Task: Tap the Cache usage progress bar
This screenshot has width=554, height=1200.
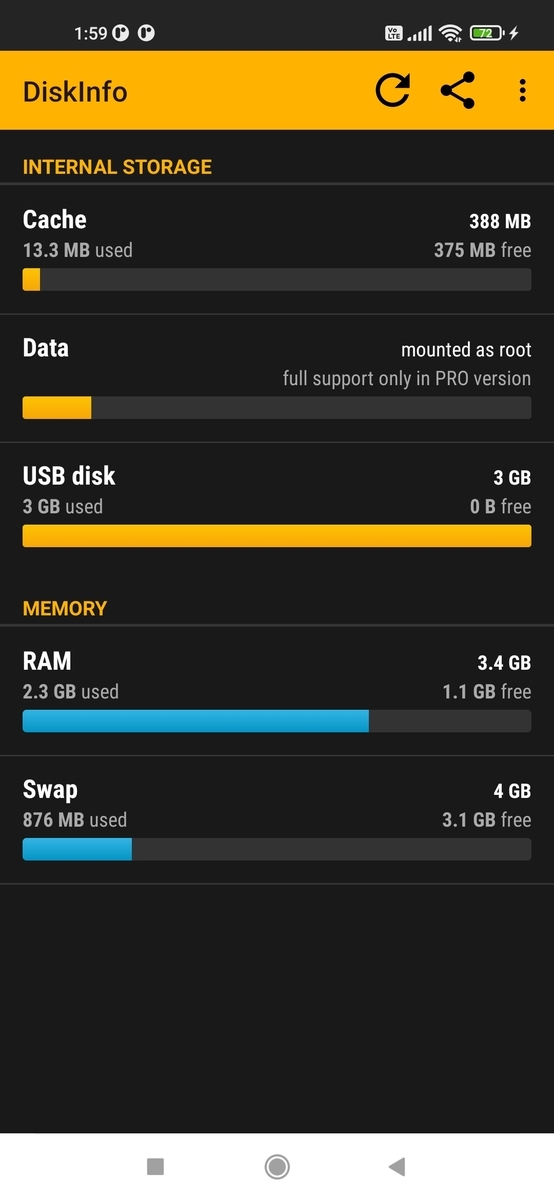Action: point(277,280)
